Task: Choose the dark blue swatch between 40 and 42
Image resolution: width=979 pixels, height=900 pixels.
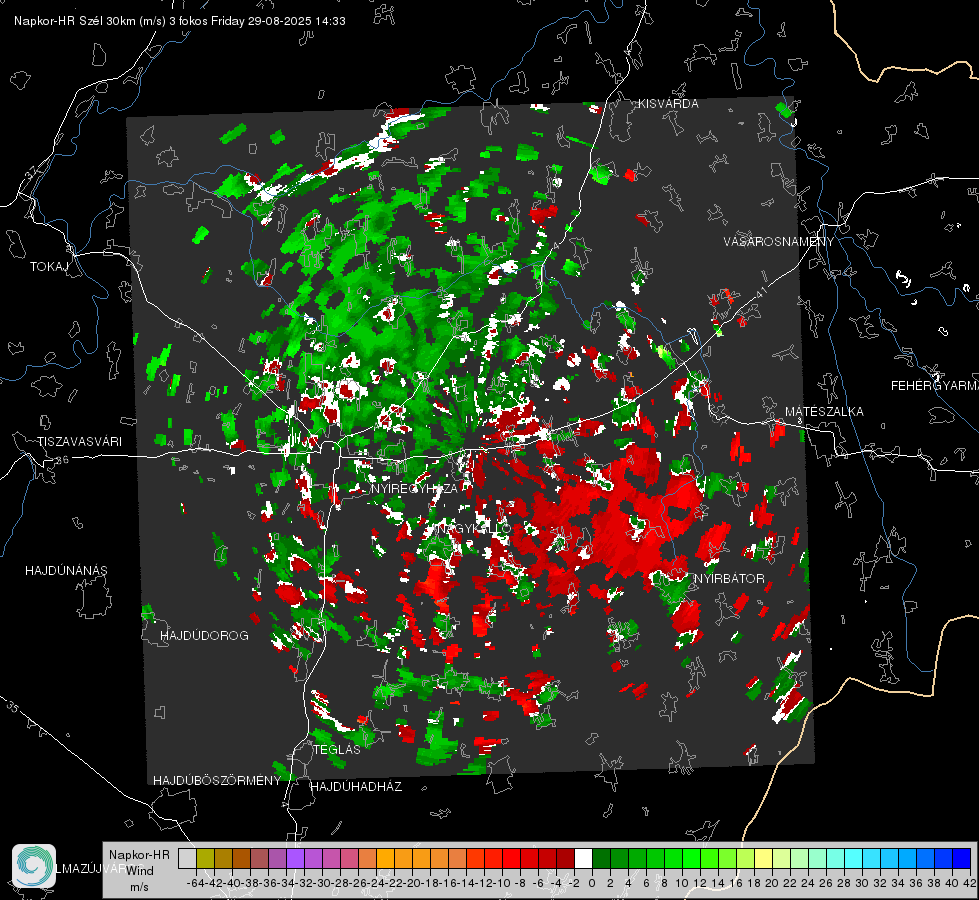Action: [962, 858]
